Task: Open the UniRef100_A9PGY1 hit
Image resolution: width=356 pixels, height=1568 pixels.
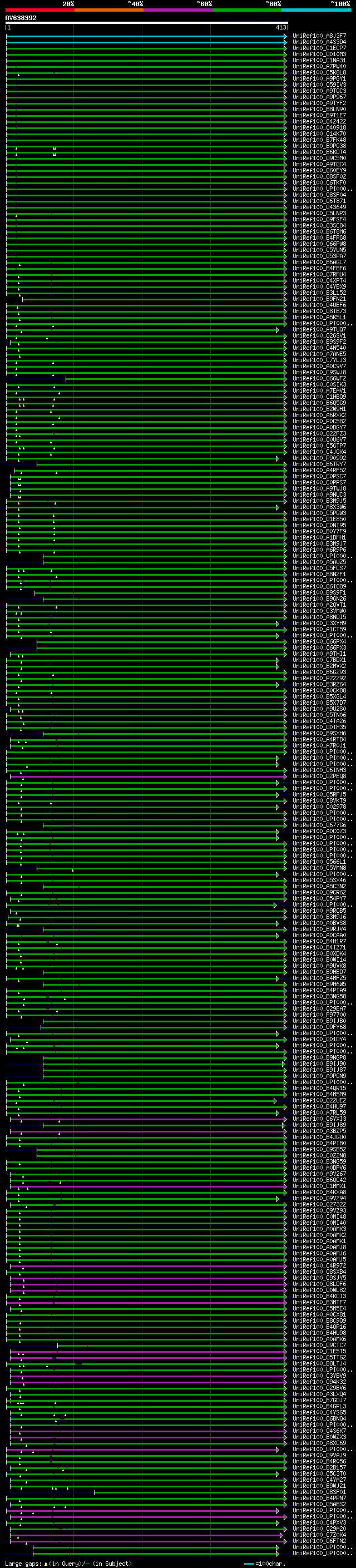Action: [319, 78]
